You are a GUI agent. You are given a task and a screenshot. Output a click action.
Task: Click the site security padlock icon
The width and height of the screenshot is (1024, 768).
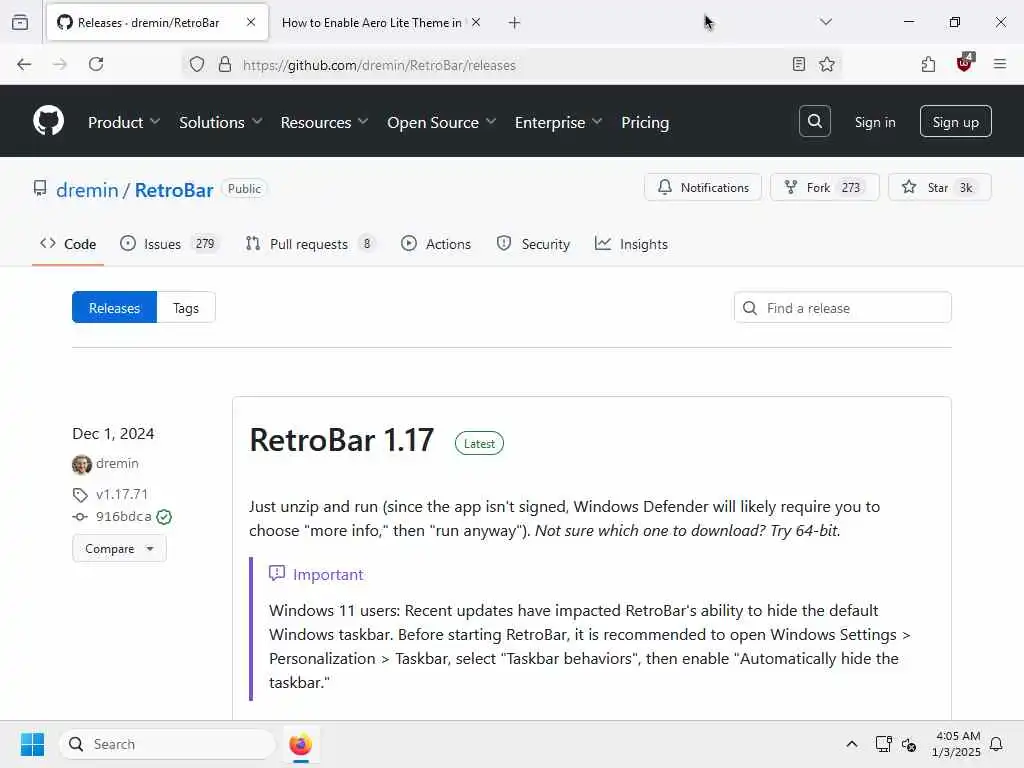pos(225,65)
